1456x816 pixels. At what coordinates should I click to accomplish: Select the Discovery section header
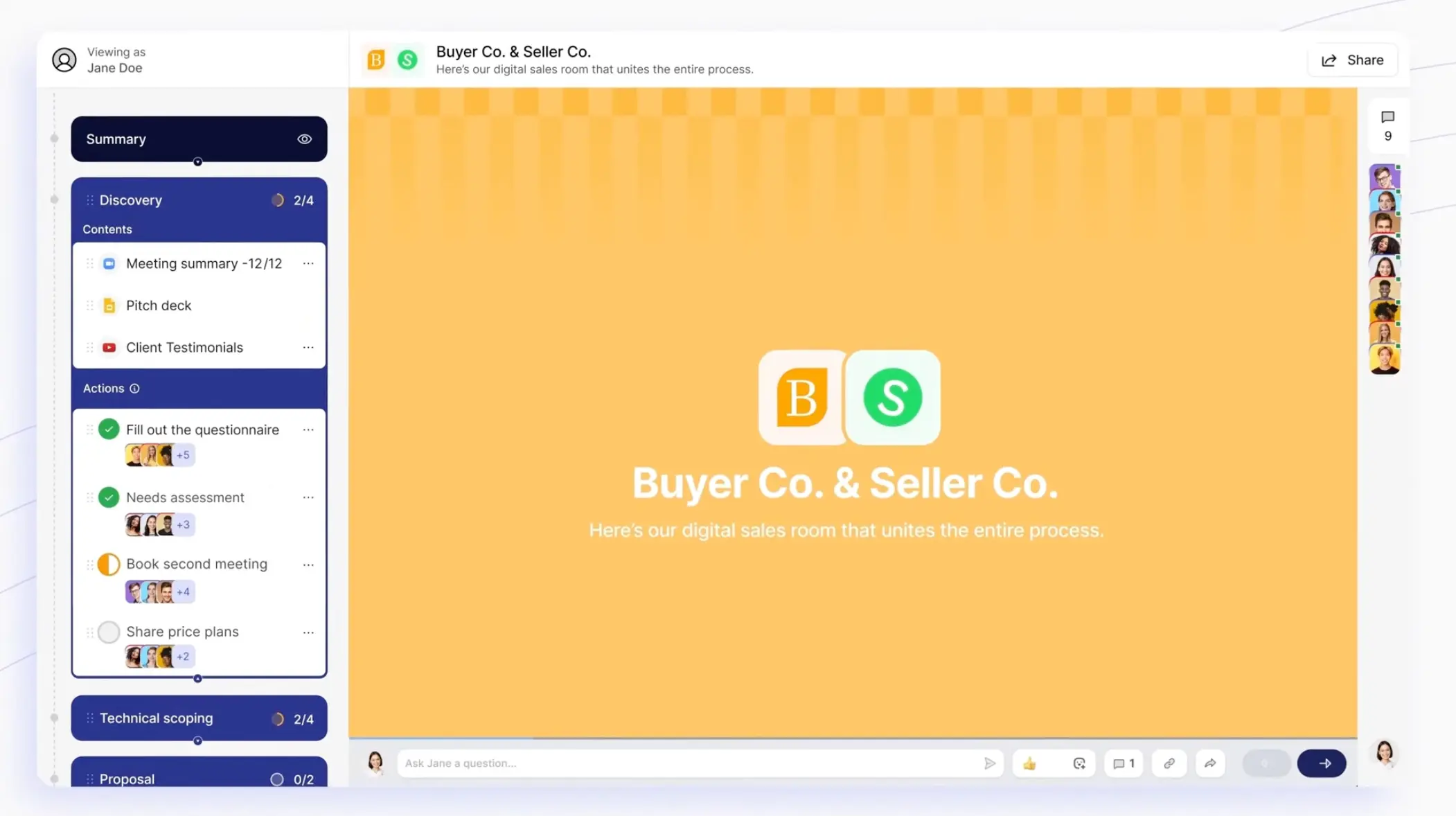click(130, 199)
